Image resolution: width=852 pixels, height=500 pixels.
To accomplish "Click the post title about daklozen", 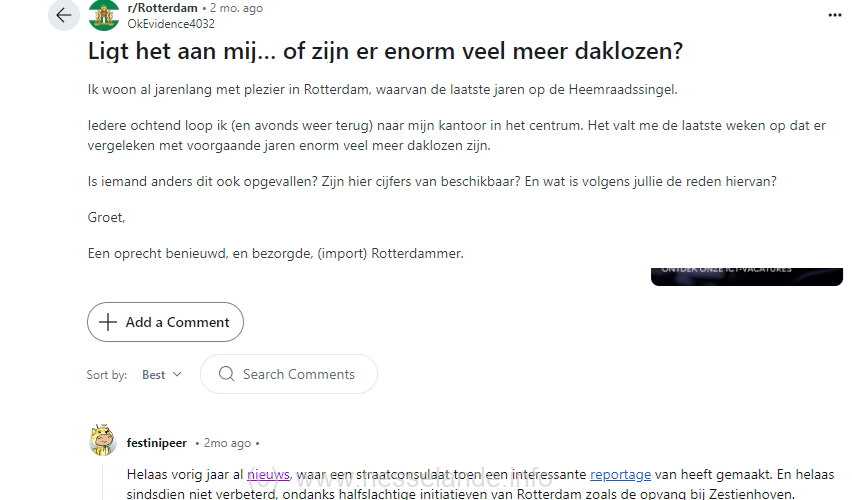I will [x=385, y=52].
